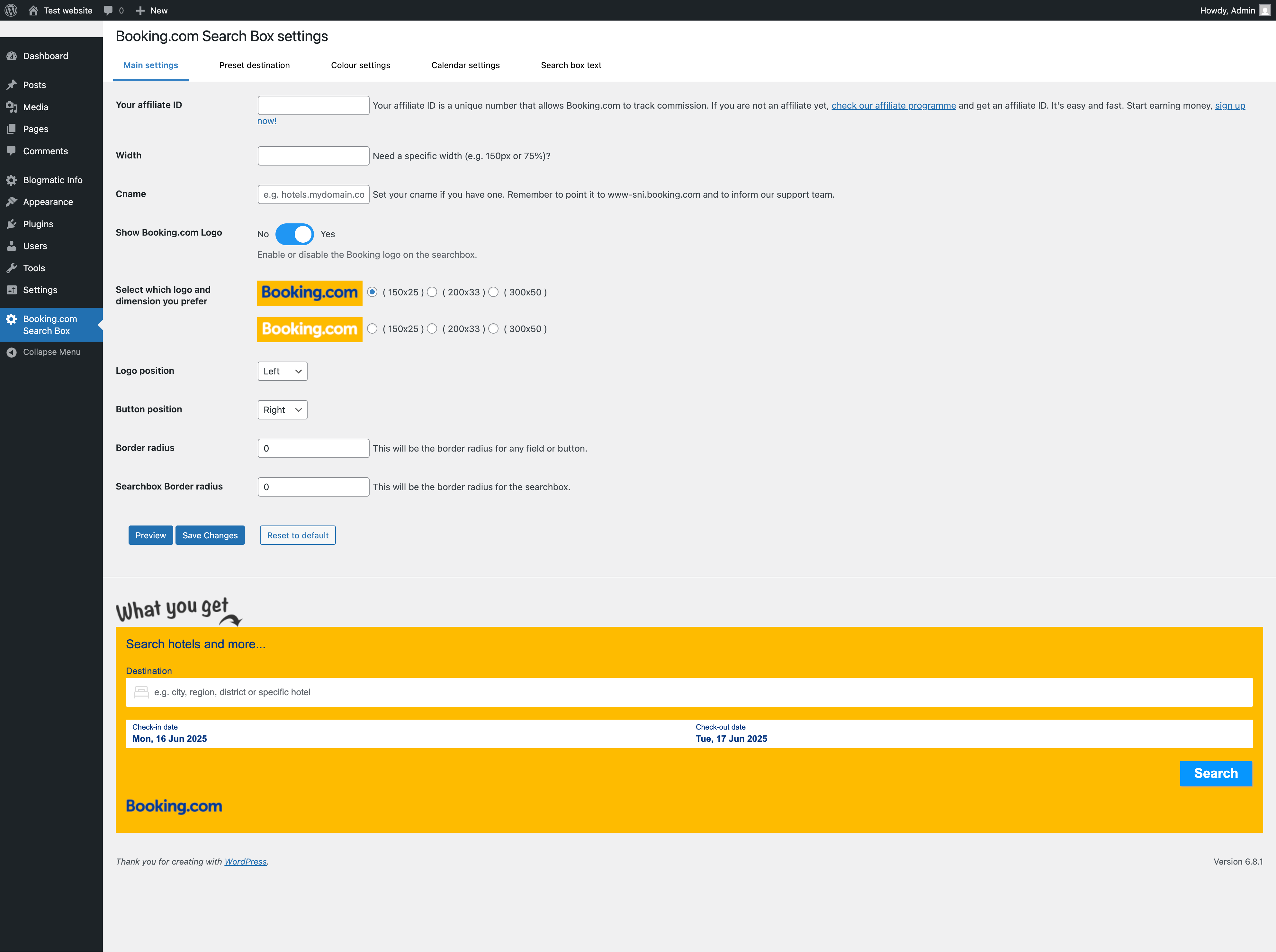Open Plugins in the sidebar
Image resolution: width=1276 pixels, height=952 pixels.
click(51, 224)
